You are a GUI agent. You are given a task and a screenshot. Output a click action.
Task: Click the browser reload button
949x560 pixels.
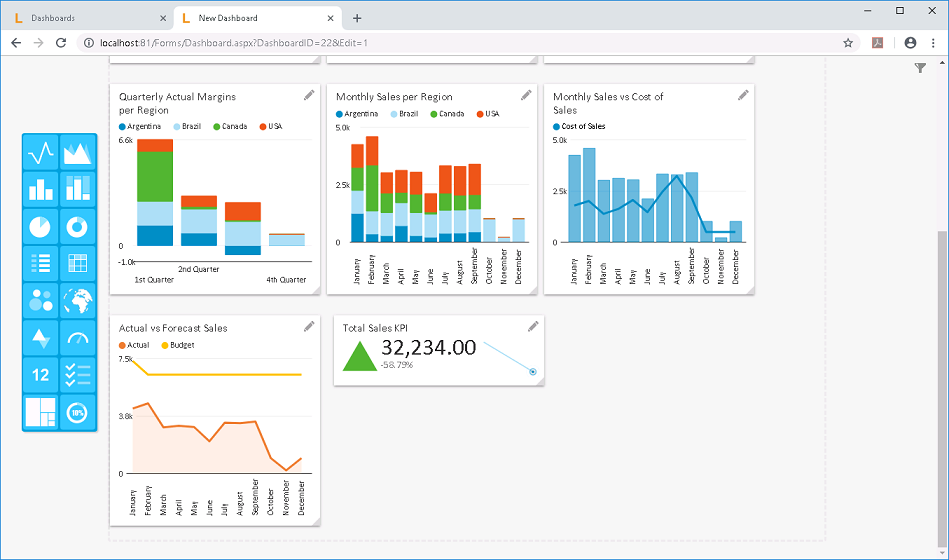click(x=61, y=43)
